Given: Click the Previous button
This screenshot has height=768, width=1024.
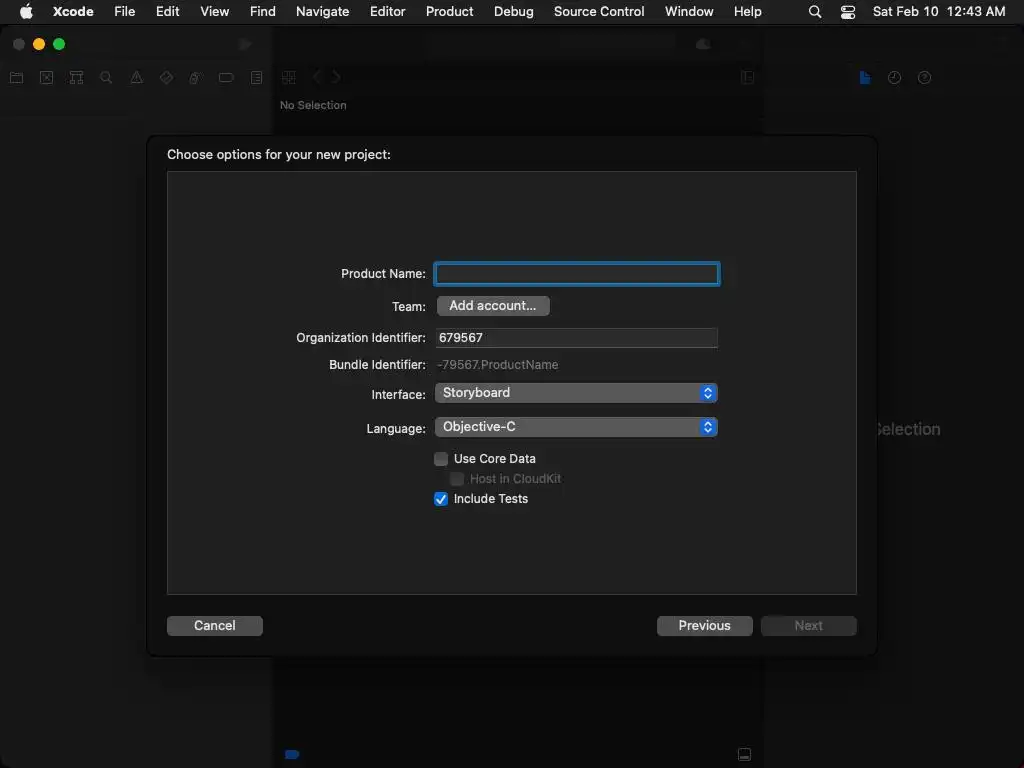Looking at the screenshot, I should point(705,626).
